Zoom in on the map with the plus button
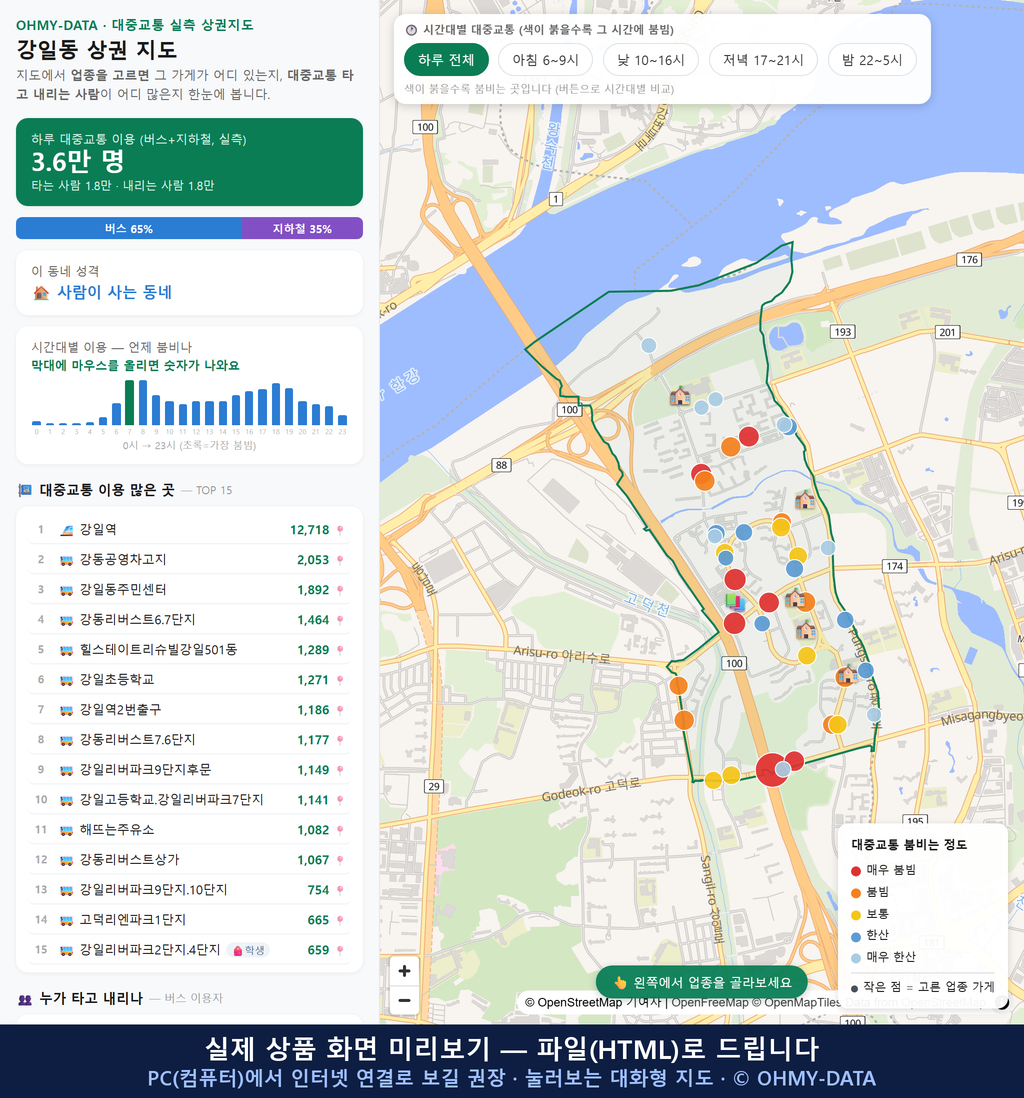The height and width of the screenshot is (1098, 1024). click(x=404, y=971)
